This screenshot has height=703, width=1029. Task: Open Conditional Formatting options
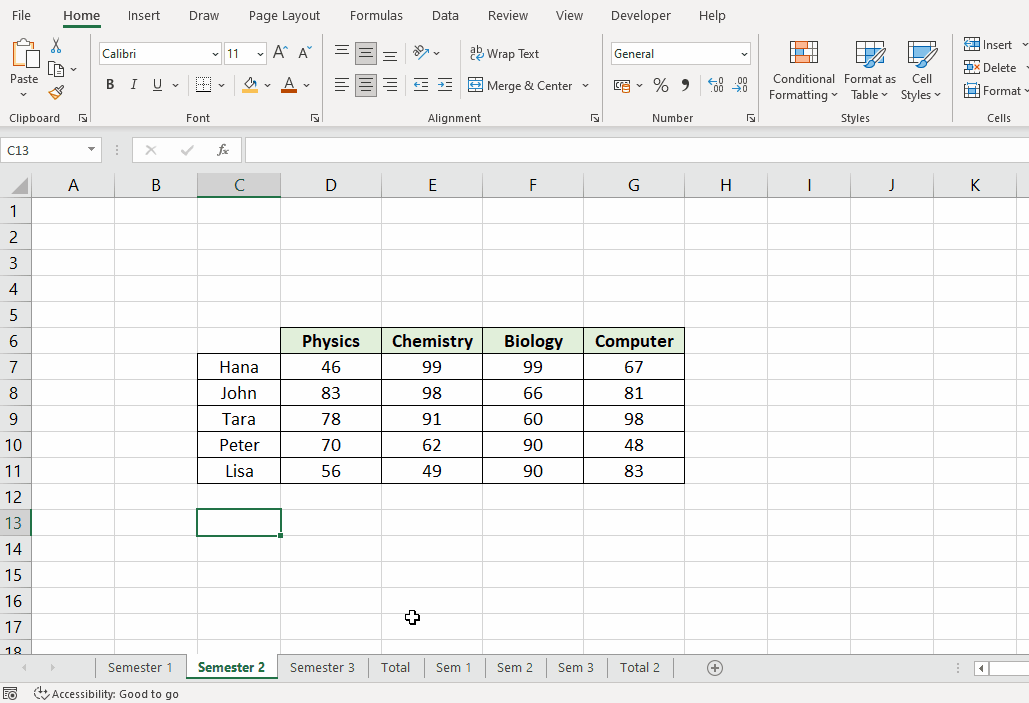pyautogui.click(x=803, y=70)
